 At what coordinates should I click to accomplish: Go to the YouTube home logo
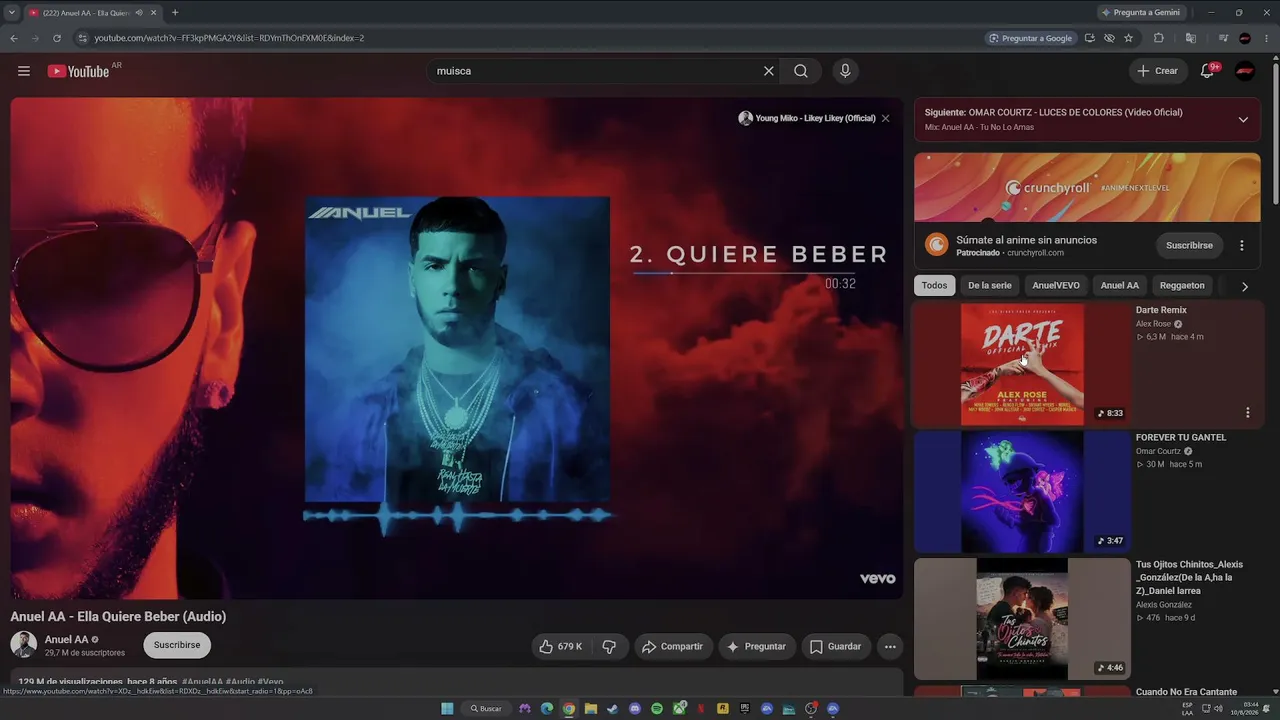coord(78,71)
